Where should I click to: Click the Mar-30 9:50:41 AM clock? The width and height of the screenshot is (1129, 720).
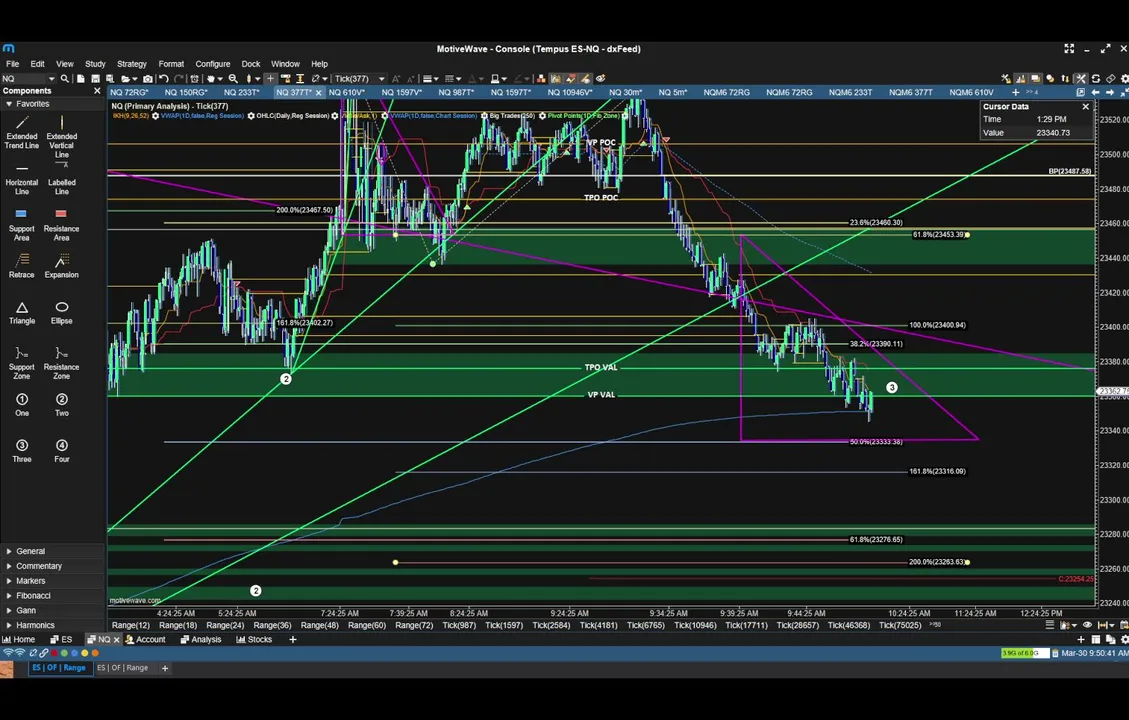1094,653
